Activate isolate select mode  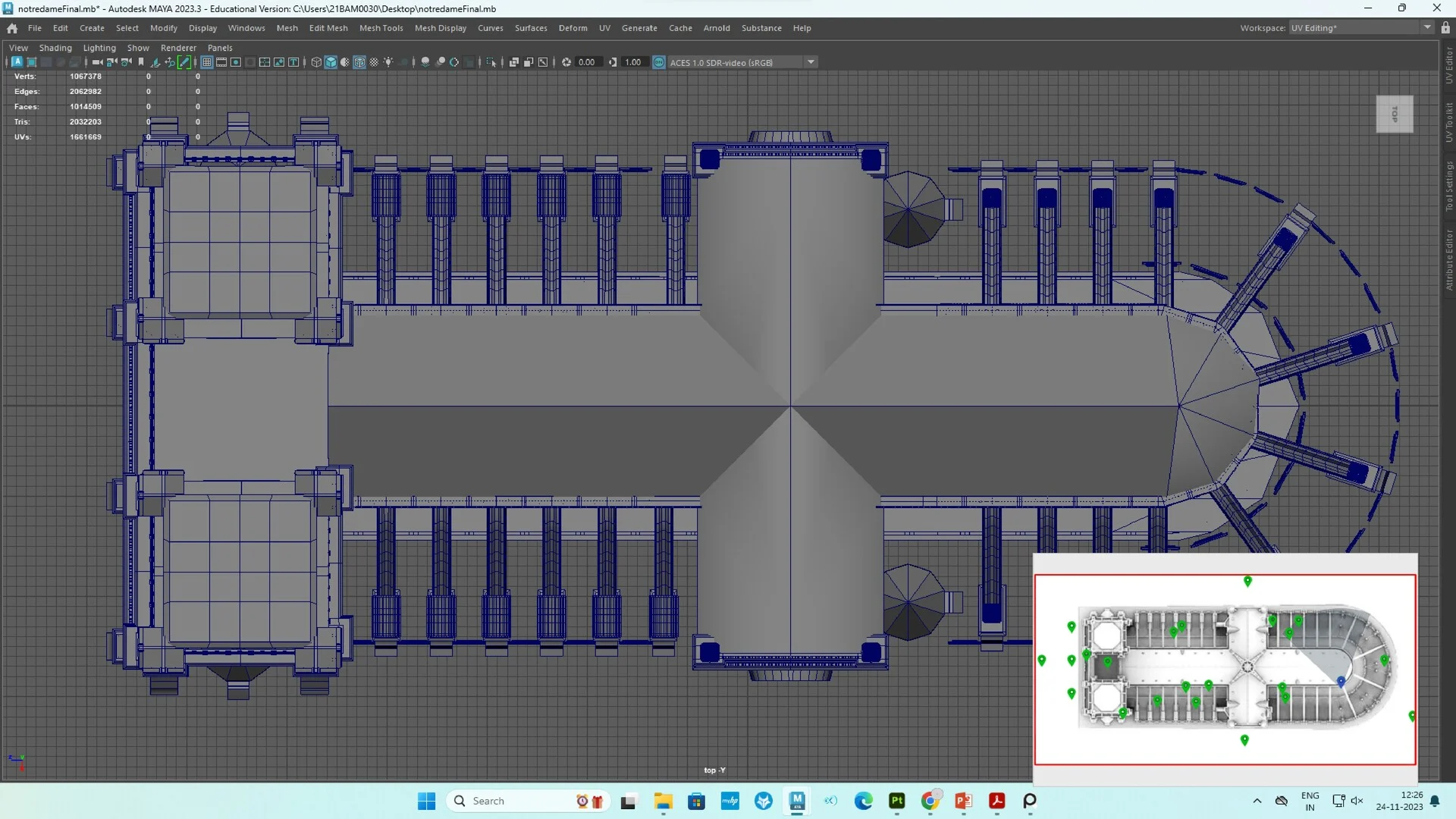[492, 62]
